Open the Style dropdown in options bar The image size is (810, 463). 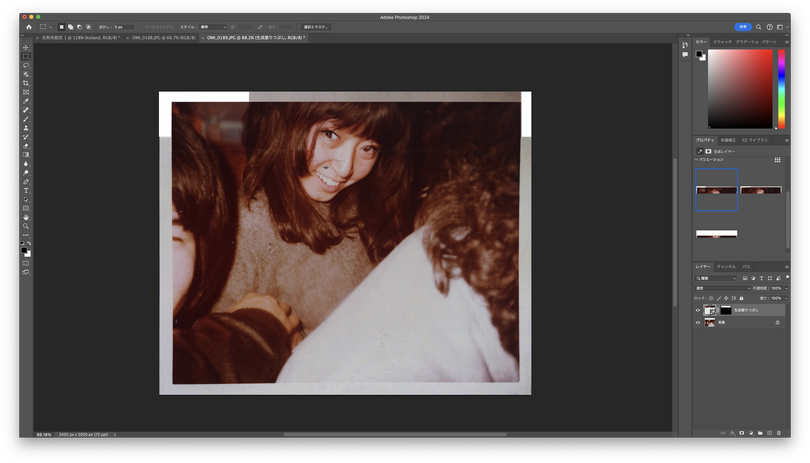click(213, 27)
